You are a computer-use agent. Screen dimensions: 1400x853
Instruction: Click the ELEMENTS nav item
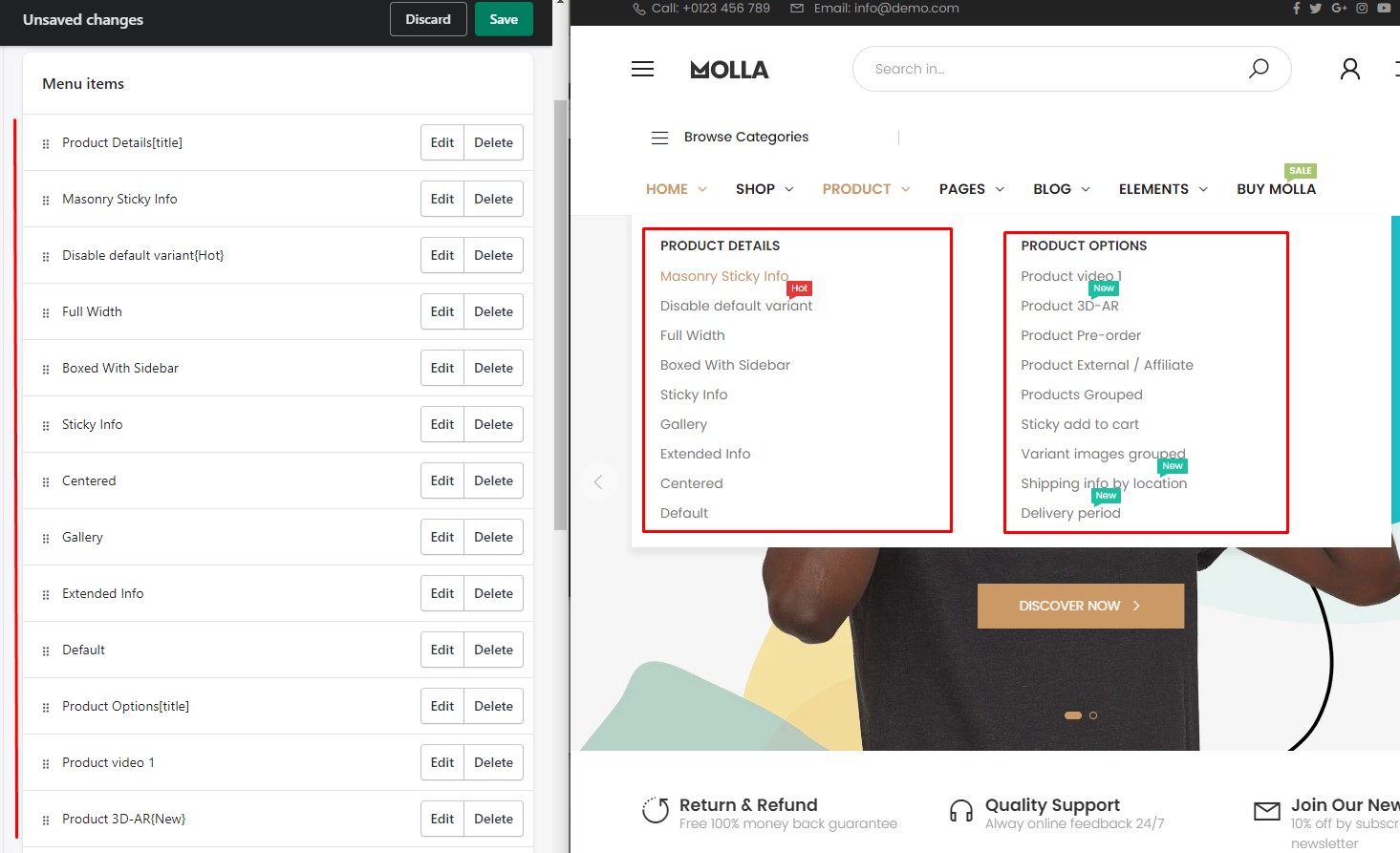point(1153,189)
